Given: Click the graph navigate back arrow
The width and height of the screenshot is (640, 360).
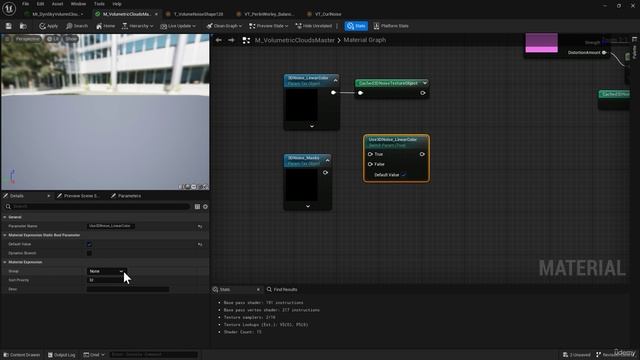Looking at the screenshot, I should (218, 40).
